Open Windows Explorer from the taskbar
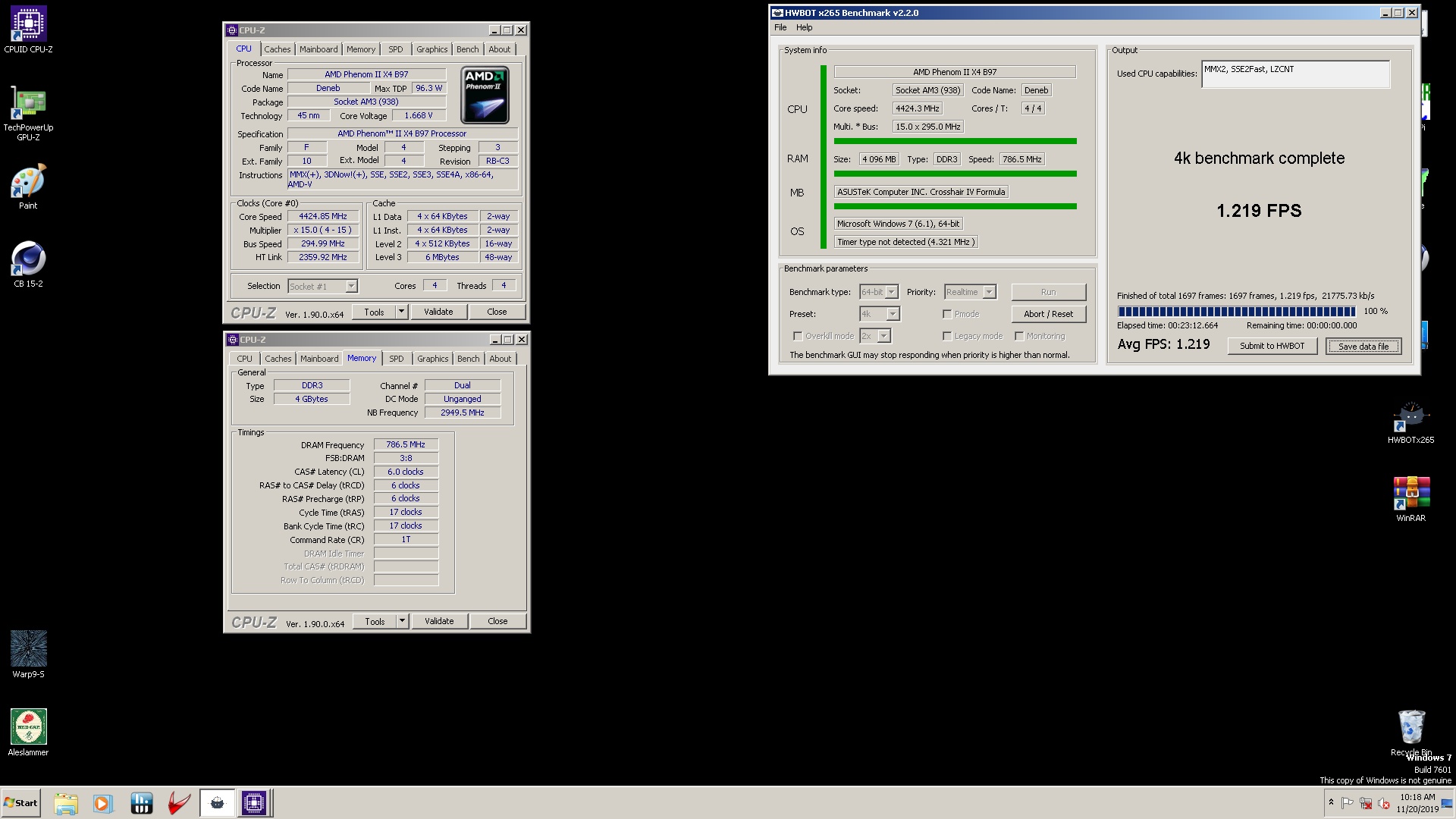The height and width of the screenshot is (819, 1456). click(x=66, y=803)
